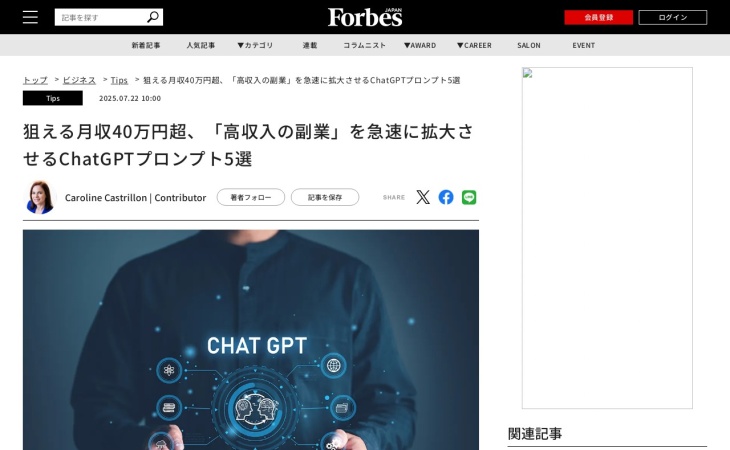This screenshot has width=730, height=450.
Task: Click the red 会員登録 button
Action: (599, 17)
